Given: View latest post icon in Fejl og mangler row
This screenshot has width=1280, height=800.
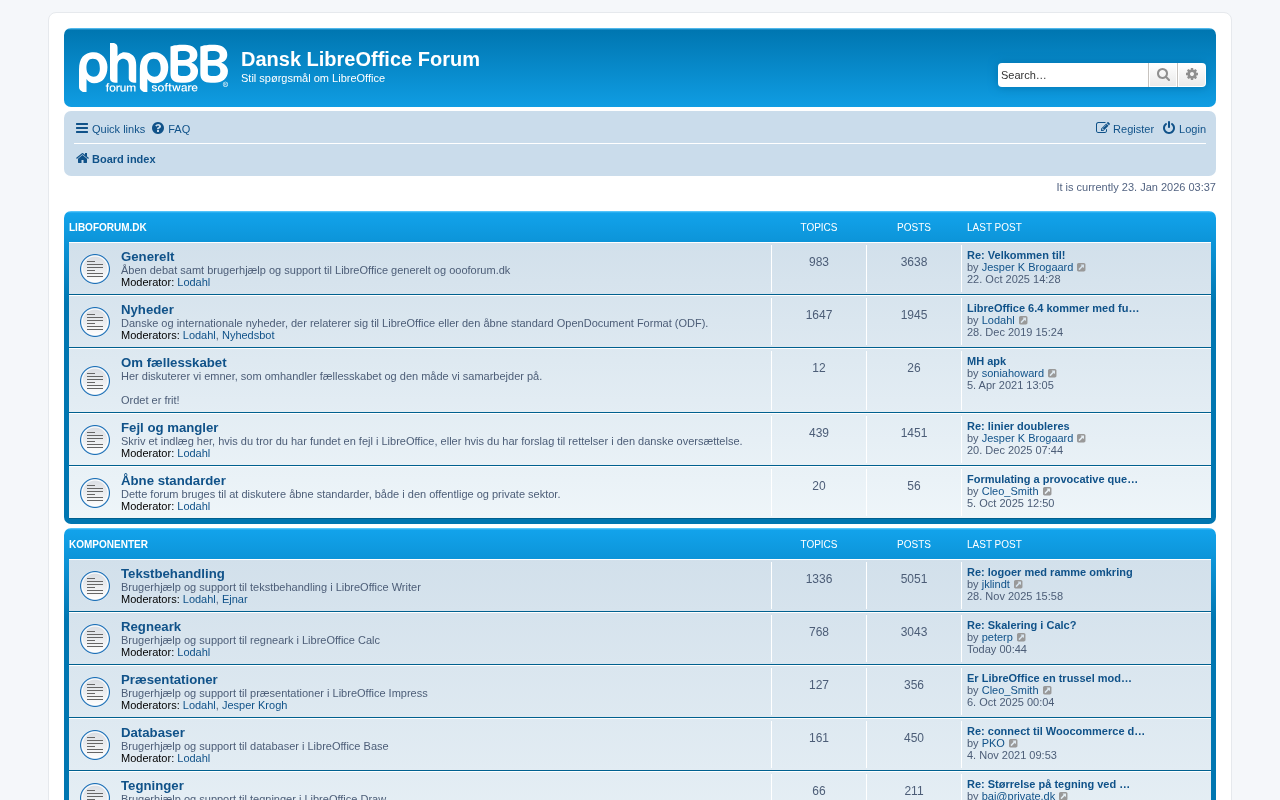Looking at the screenshot, I should click(x=1082, y=439).
